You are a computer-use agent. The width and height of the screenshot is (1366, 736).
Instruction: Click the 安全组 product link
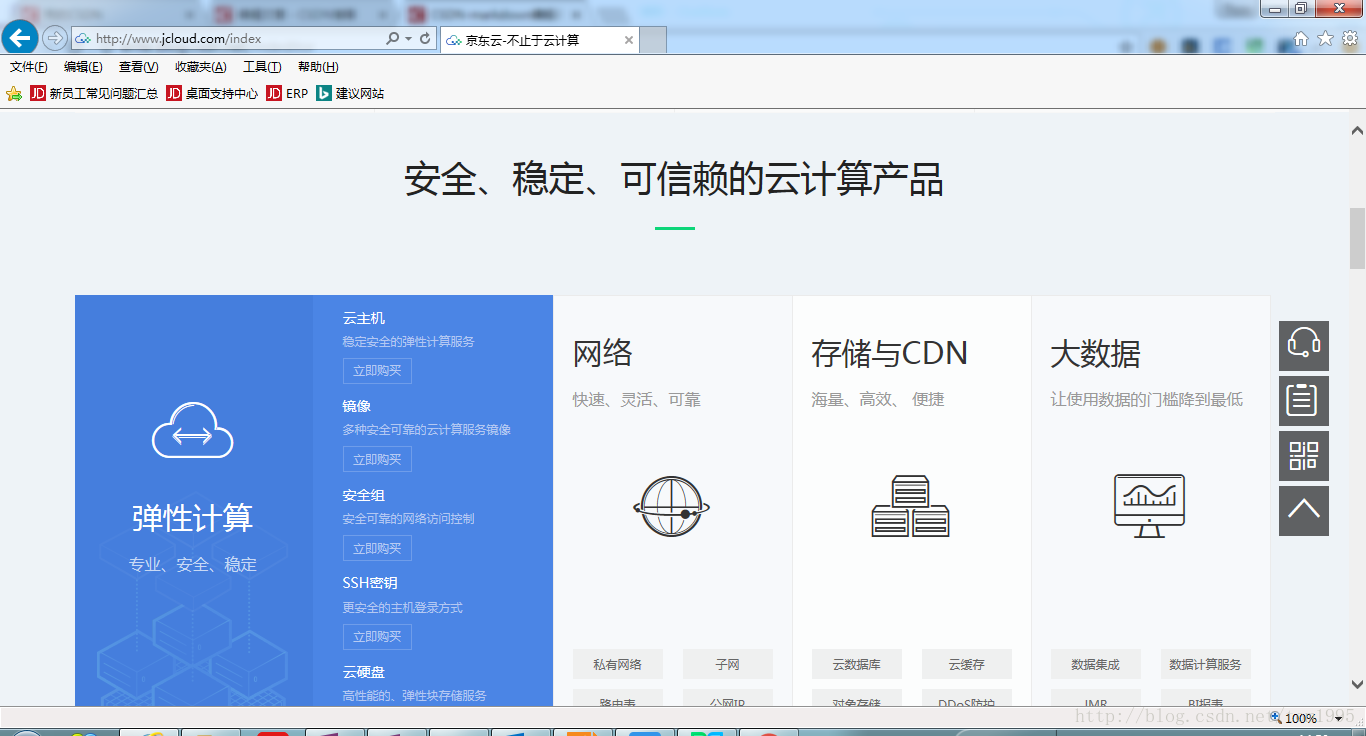point(364,495)
